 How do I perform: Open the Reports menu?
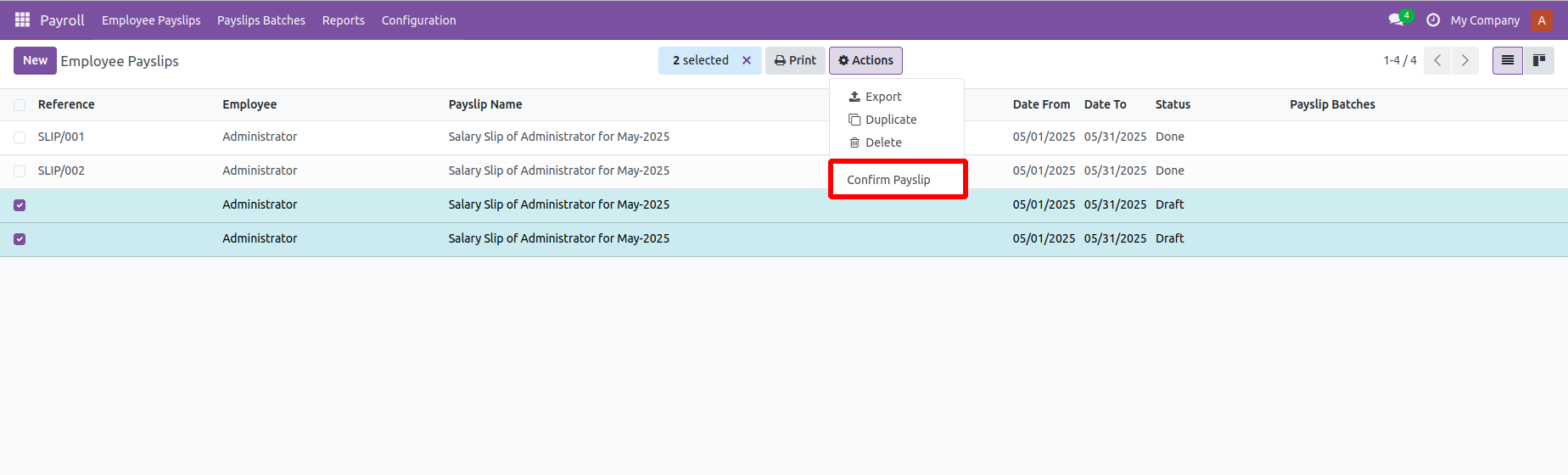point(343,20)
